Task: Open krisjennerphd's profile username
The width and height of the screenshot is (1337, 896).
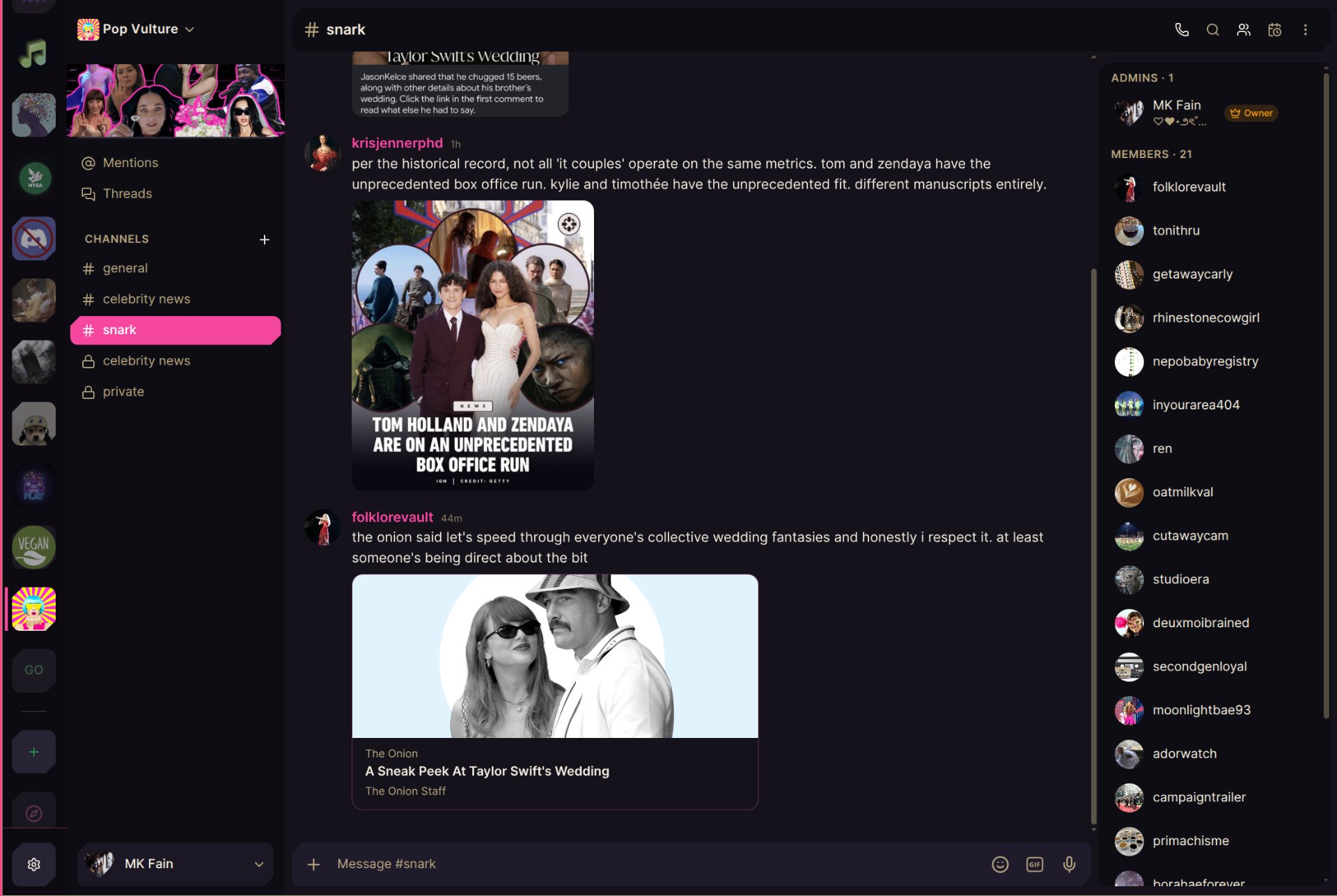Action: [x=397, y=143]
